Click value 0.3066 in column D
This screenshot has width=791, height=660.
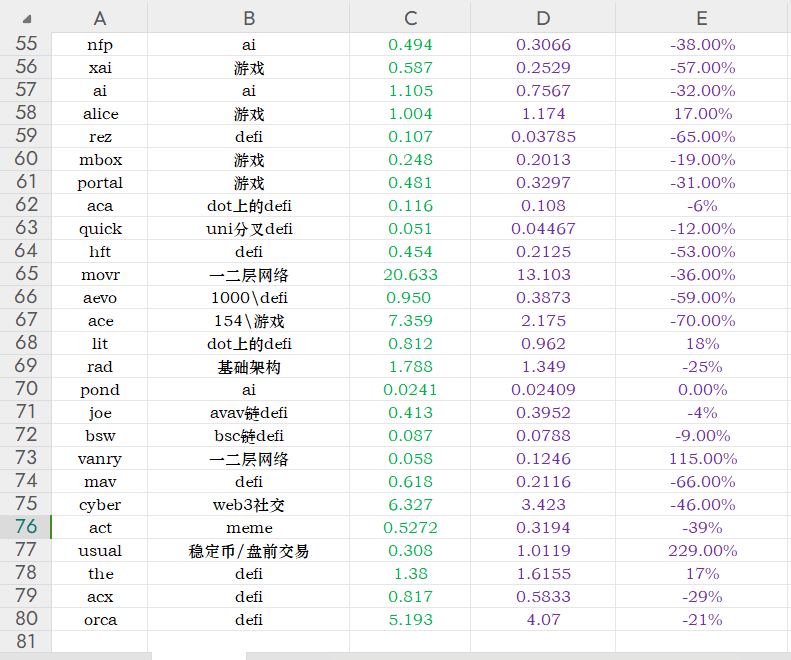(543, 44)
